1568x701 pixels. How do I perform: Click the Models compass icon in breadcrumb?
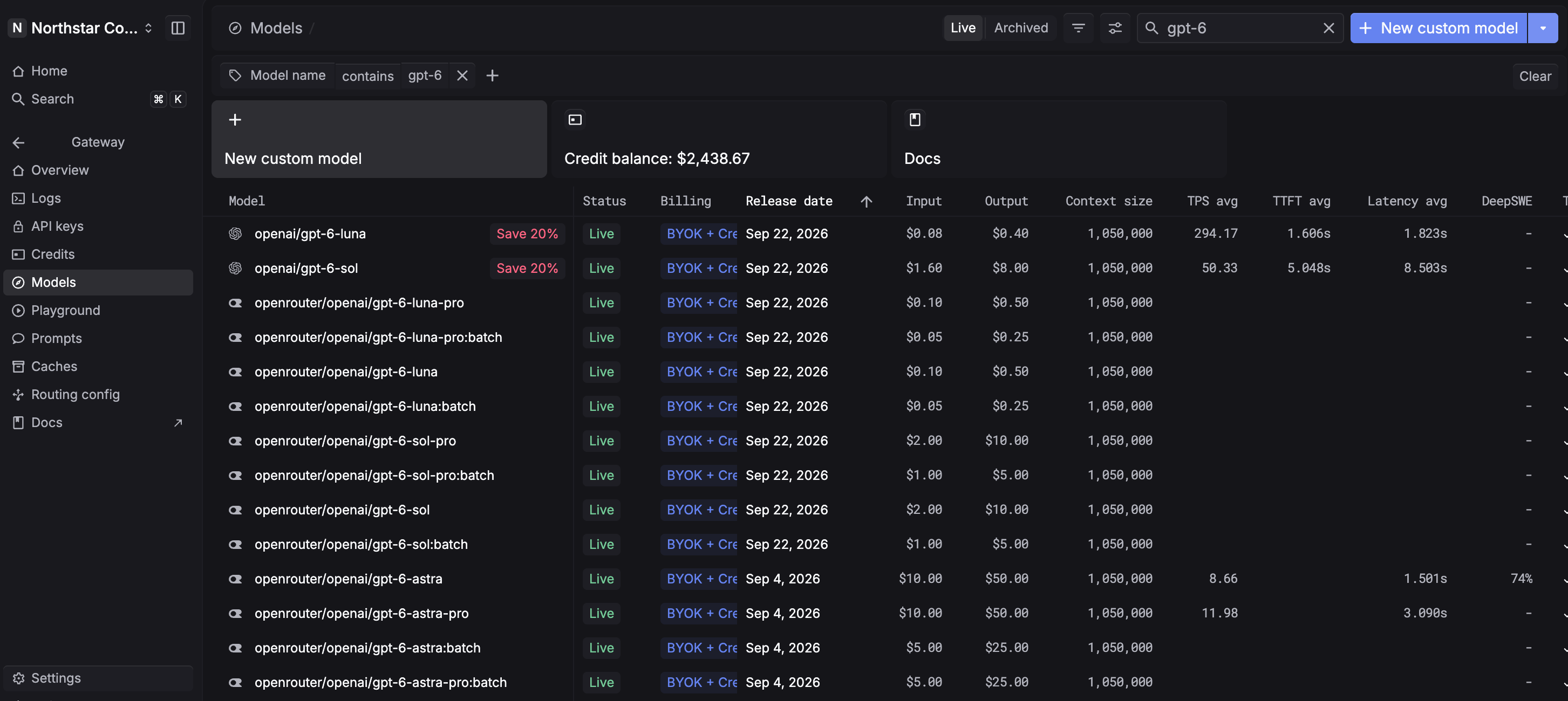coord(235,28)
